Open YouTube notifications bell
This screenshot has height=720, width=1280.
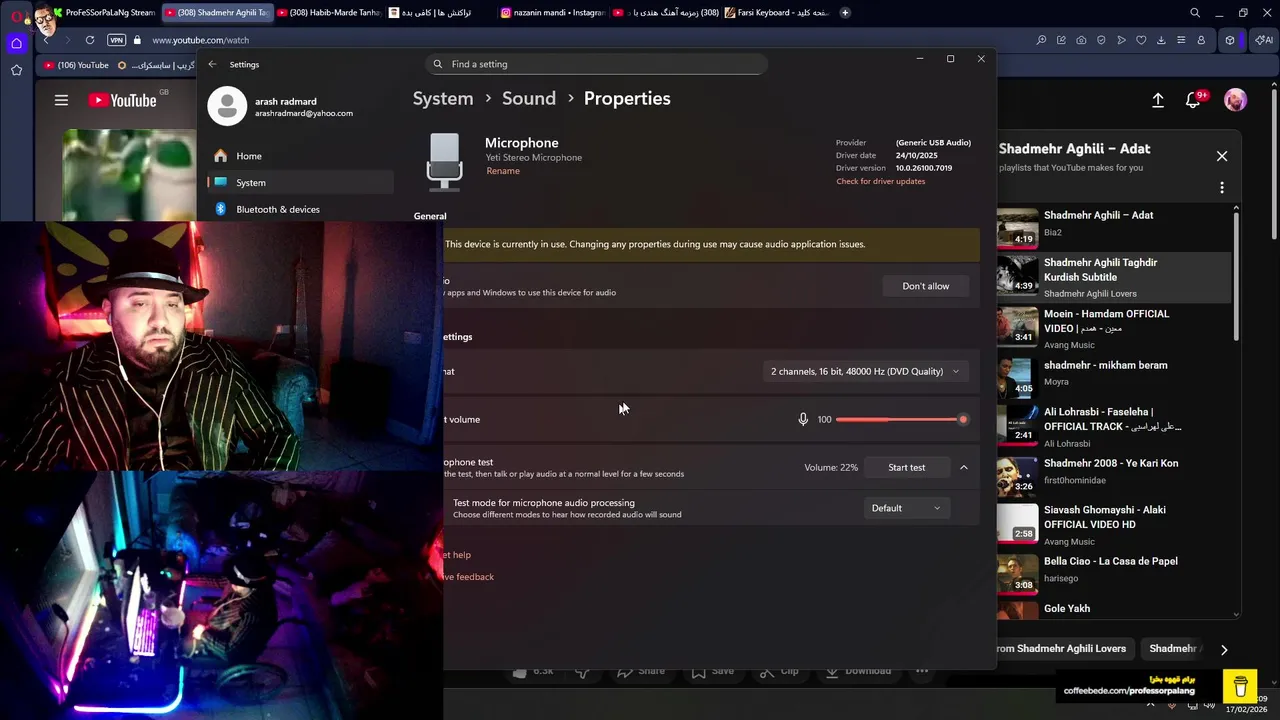coord(1193,100)
